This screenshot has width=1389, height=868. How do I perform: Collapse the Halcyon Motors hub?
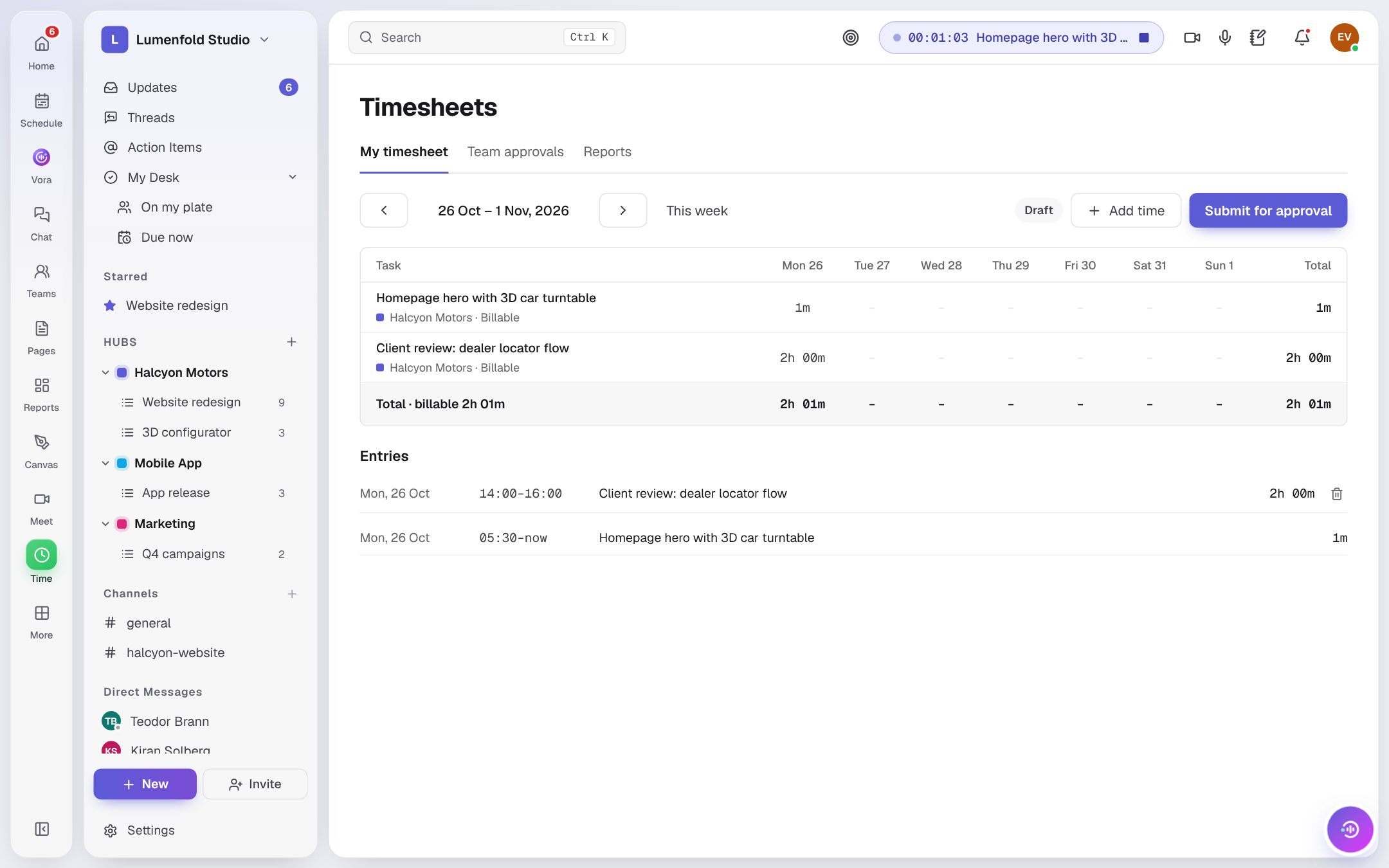[x=105, y=373]
